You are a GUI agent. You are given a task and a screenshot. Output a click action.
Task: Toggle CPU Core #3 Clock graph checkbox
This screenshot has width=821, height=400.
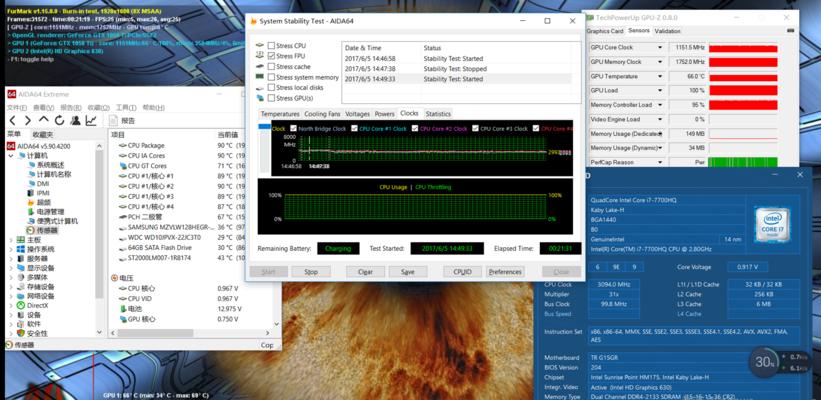click(x=475, y=128)
